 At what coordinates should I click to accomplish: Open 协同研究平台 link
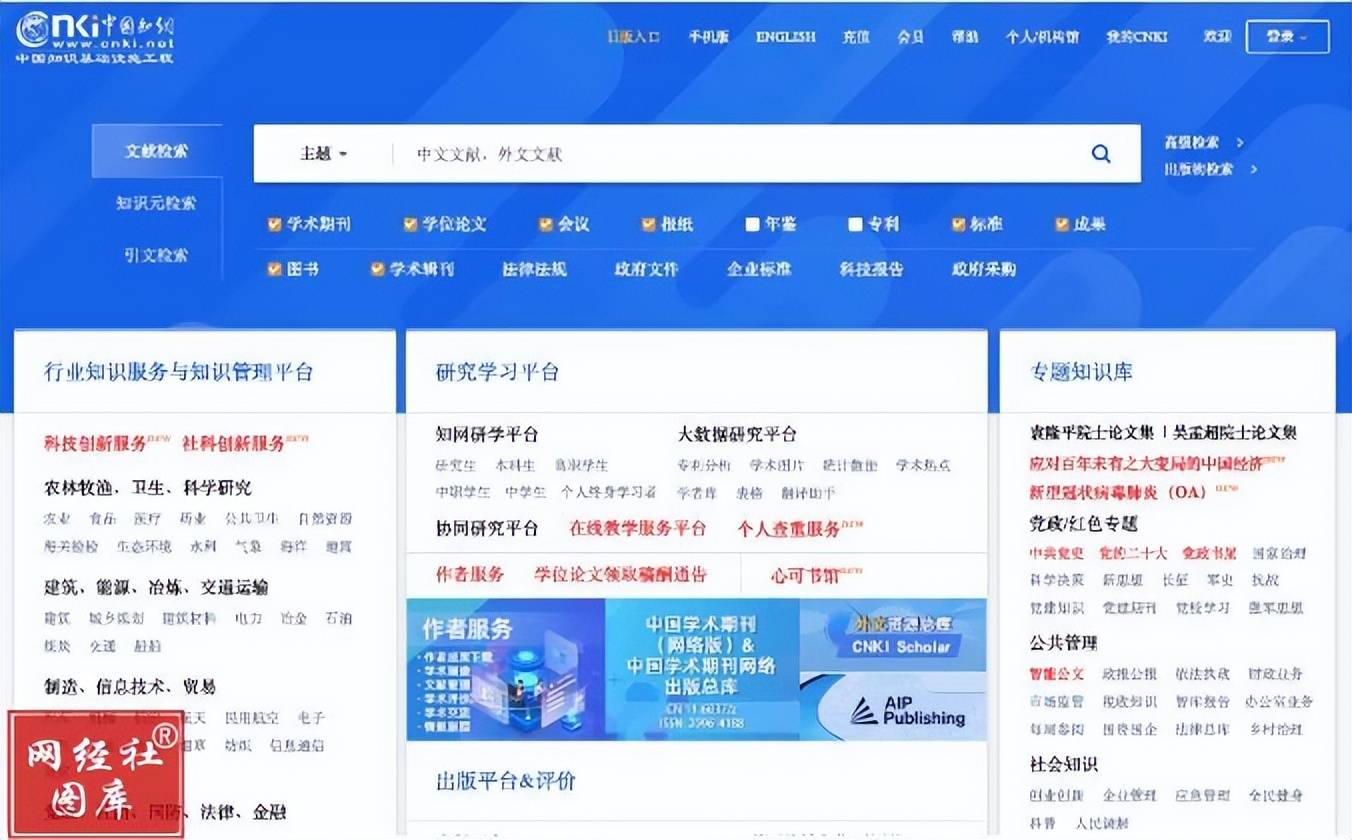pos(487,528)
